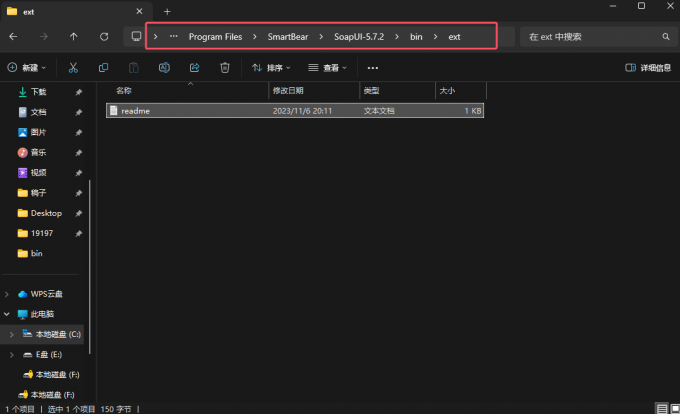680x414 pixels.
Task: Click the search magnifier icon
Action: pos(666,37)
